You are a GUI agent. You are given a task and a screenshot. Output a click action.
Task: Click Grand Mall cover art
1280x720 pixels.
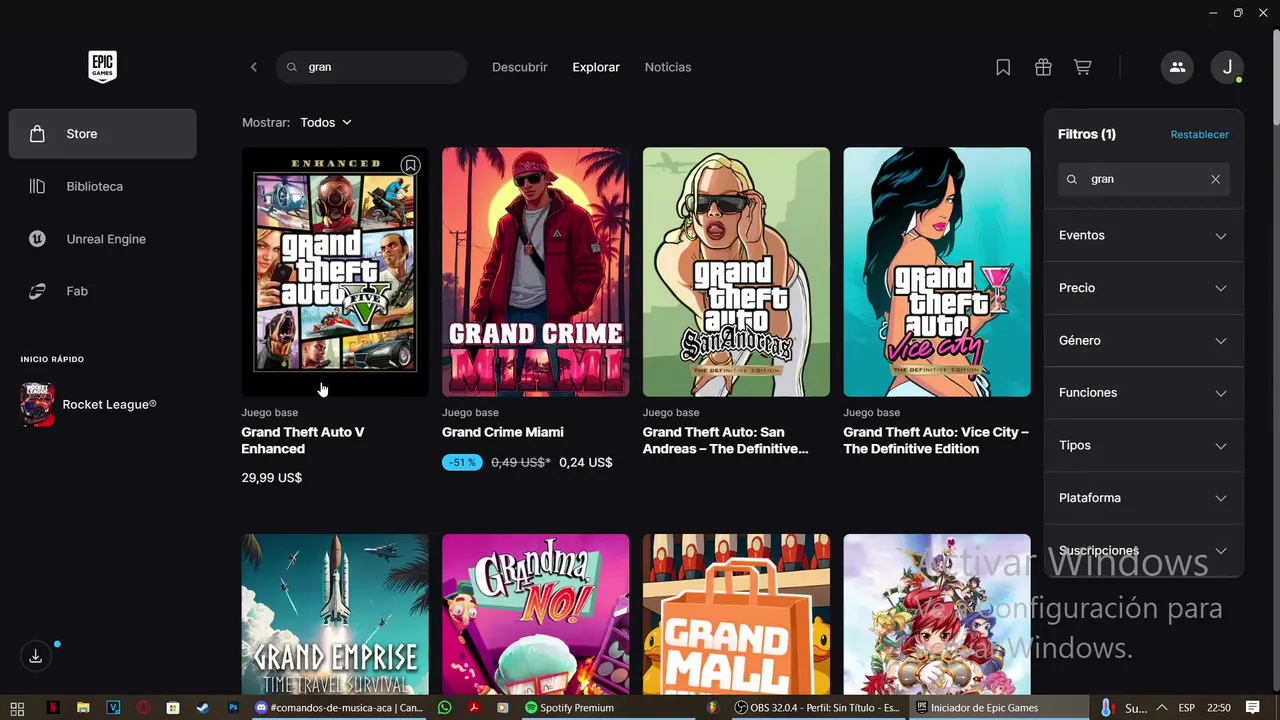(x=736, y=614)
